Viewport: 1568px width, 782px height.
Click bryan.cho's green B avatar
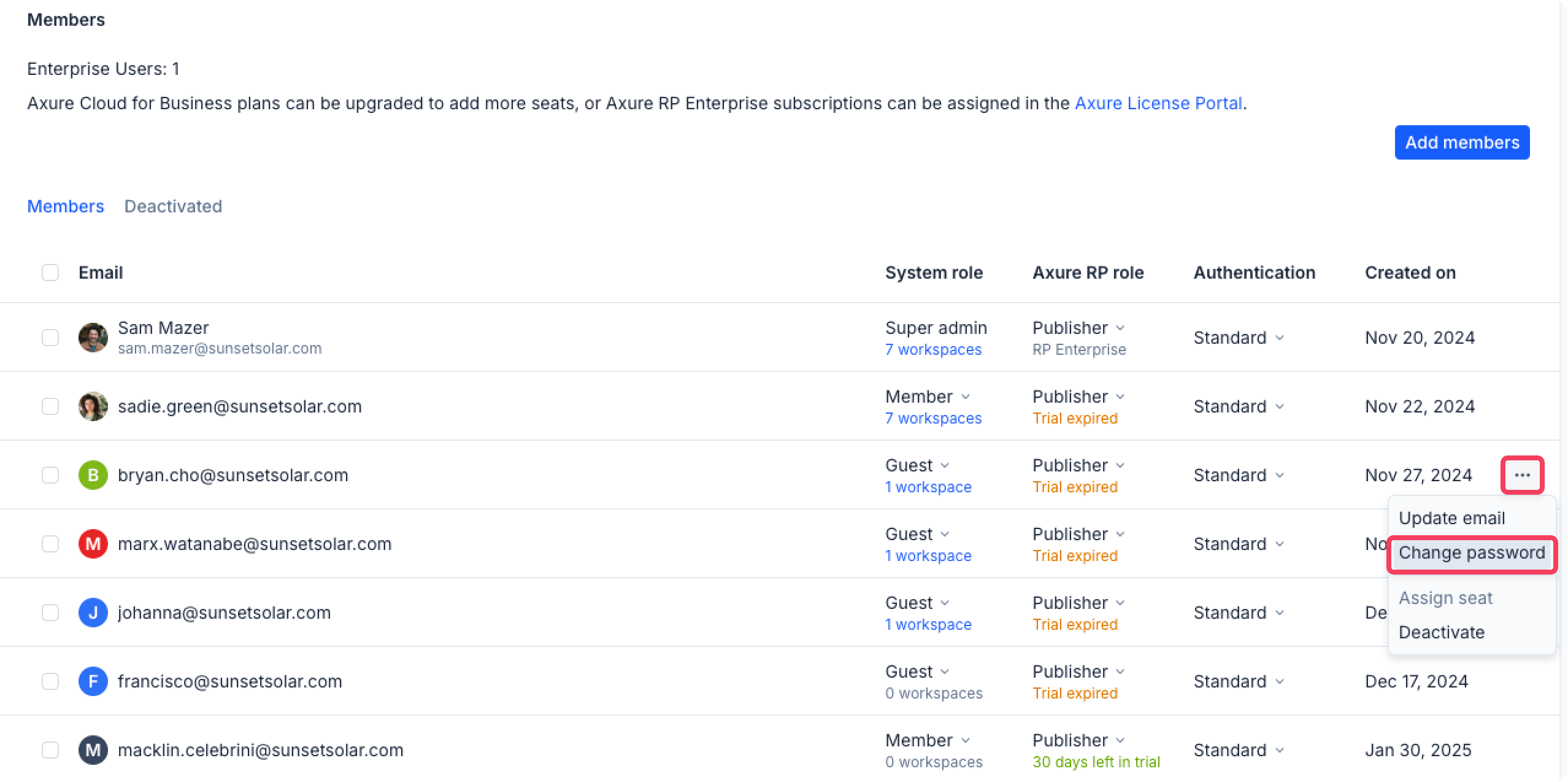tap(93, 475)
